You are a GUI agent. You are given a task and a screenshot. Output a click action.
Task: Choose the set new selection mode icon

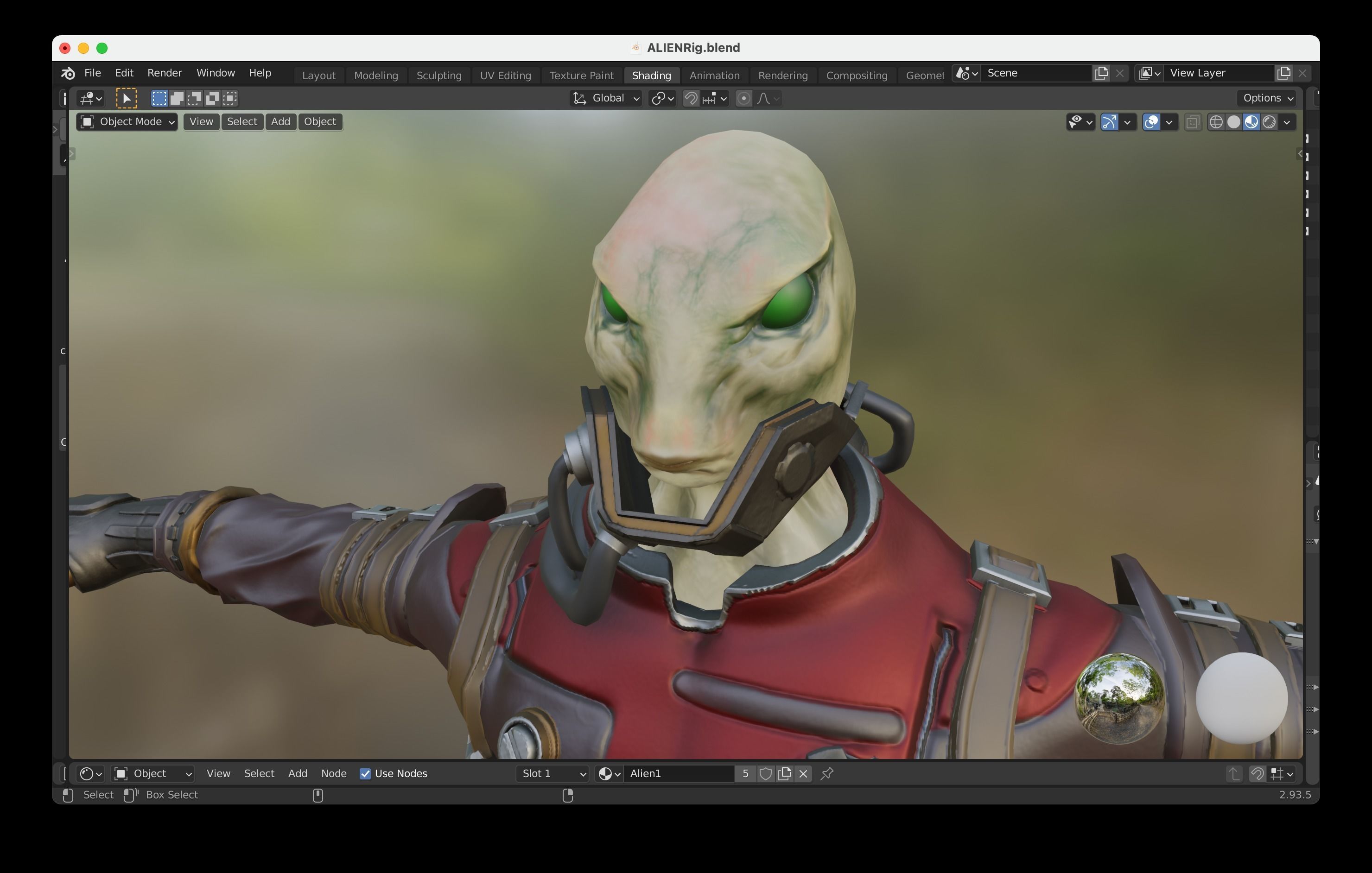(x=159, y=99)
